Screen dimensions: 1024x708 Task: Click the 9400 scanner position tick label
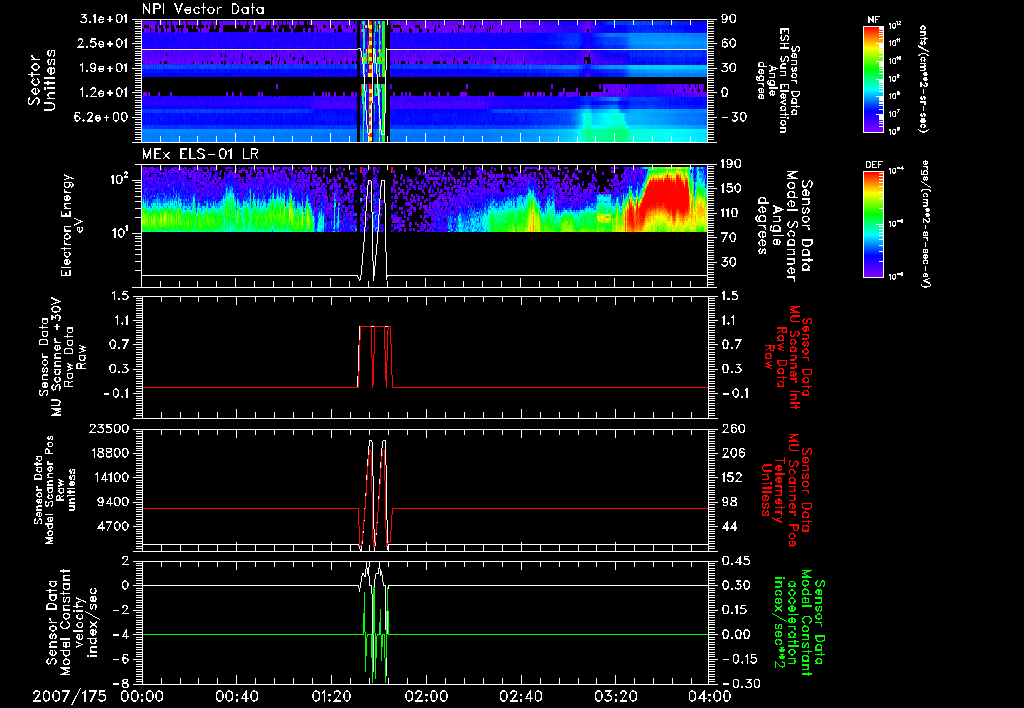point(114,502)
